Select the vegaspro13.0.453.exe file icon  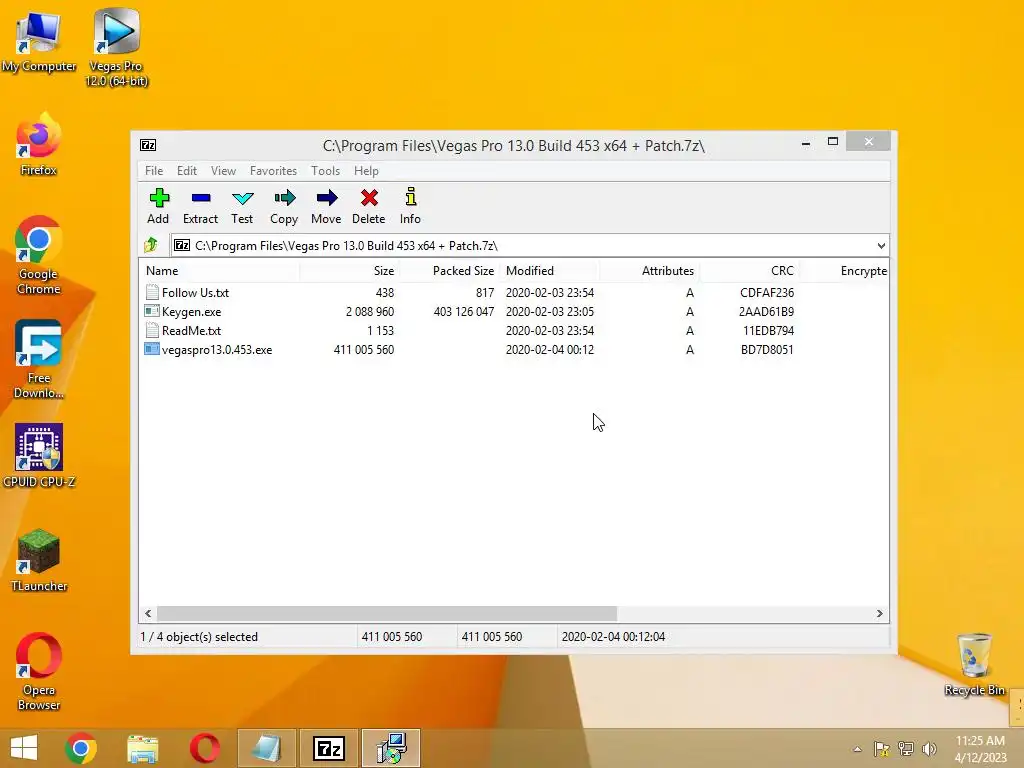click(152, 349)
